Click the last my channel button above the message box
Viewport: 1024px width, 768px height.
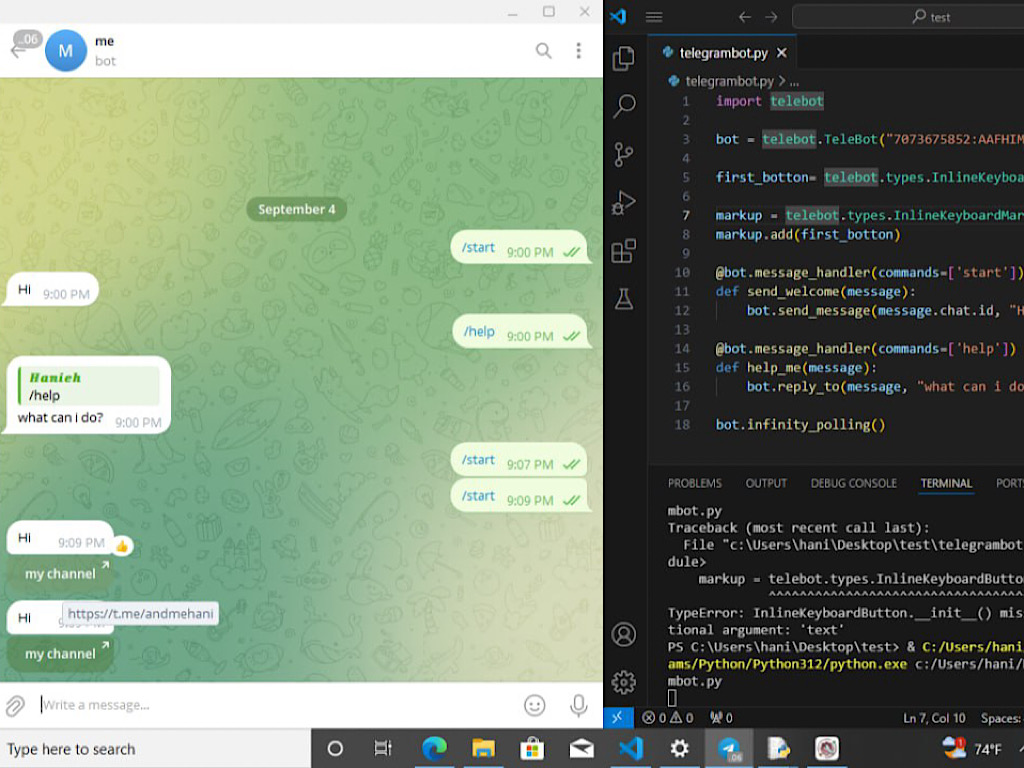[60, 654]
